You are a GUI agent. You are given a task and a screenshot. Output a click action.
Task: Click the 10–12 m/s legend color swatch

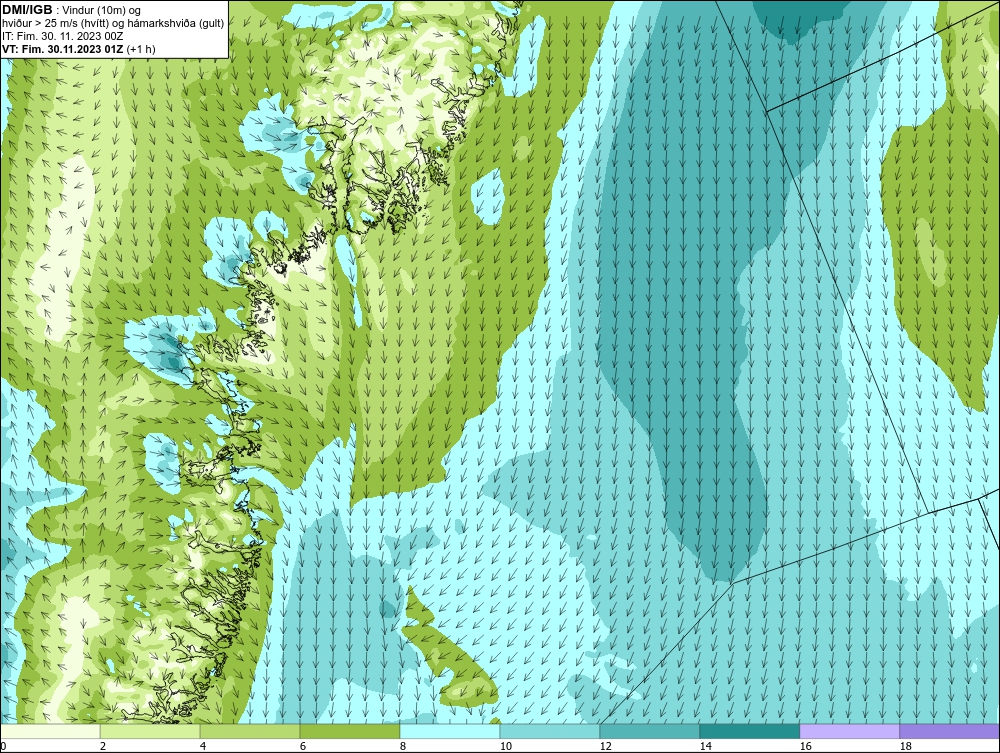pyautogui.click(x=550, y=731)
